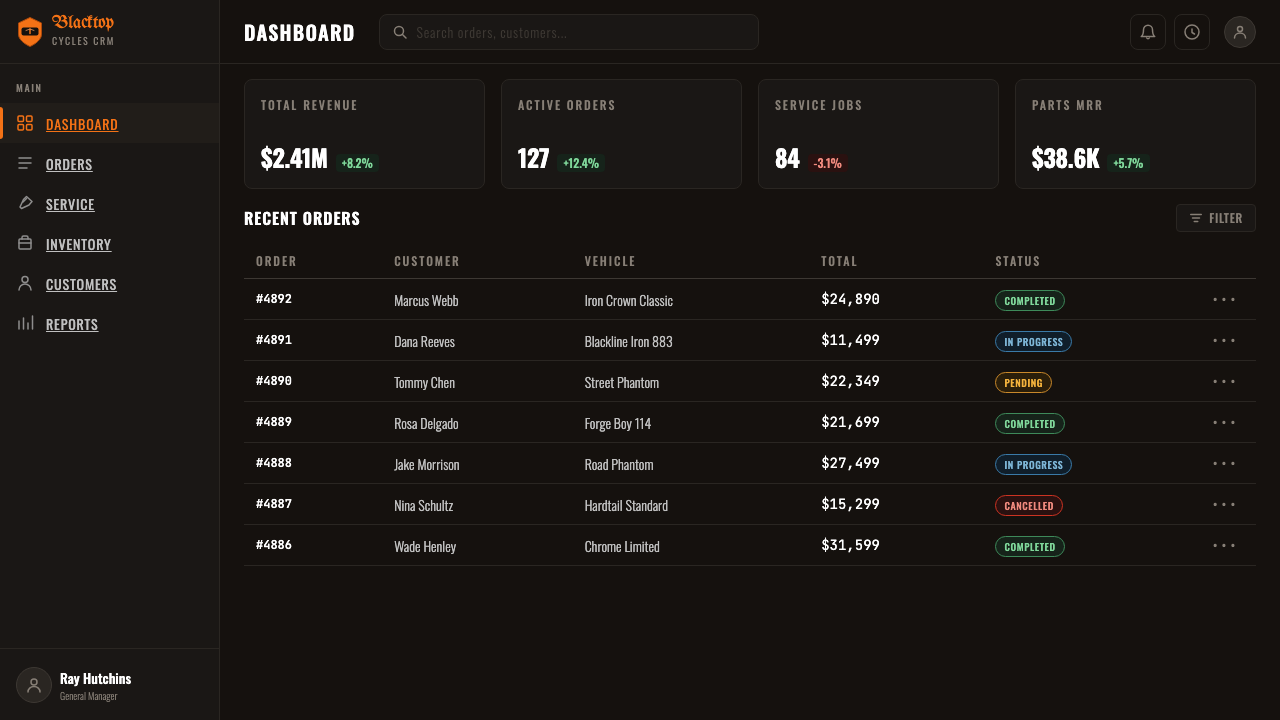The height and width of the screenshot is (720, 1280).
Task: Open the actions menu for order #4892
Action: click(1224, 299)
